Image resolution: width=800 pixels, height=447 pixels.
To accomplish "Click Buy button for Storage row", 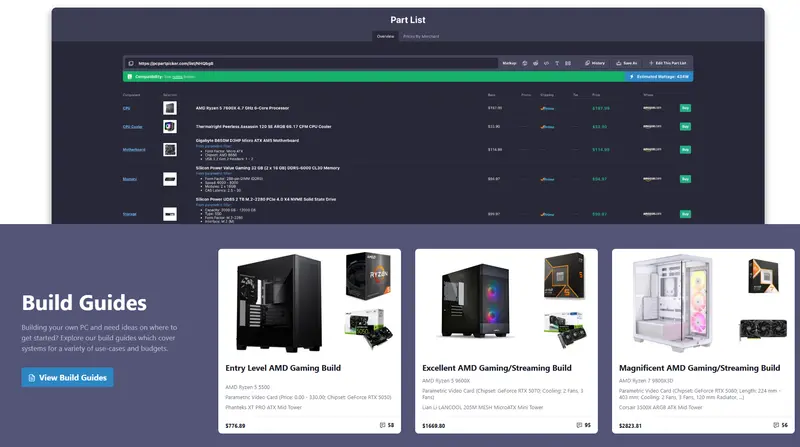I will [685, 214].
